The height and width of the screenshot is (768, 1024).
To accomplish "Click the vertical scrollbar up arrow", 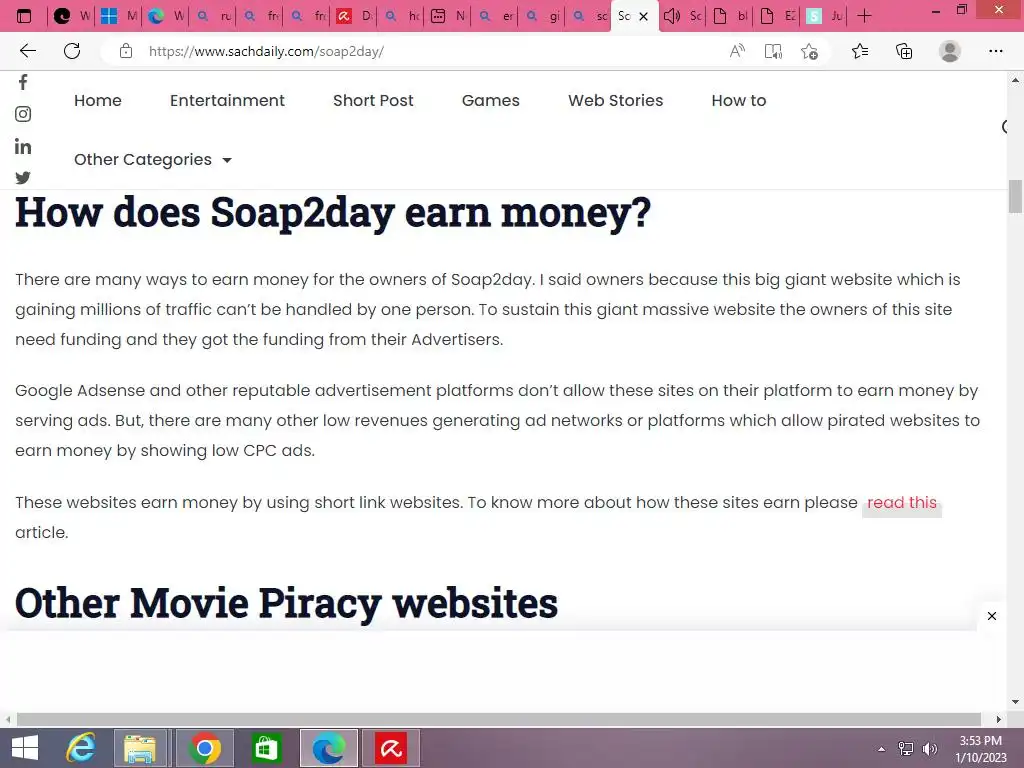I will pos(1015,80).
